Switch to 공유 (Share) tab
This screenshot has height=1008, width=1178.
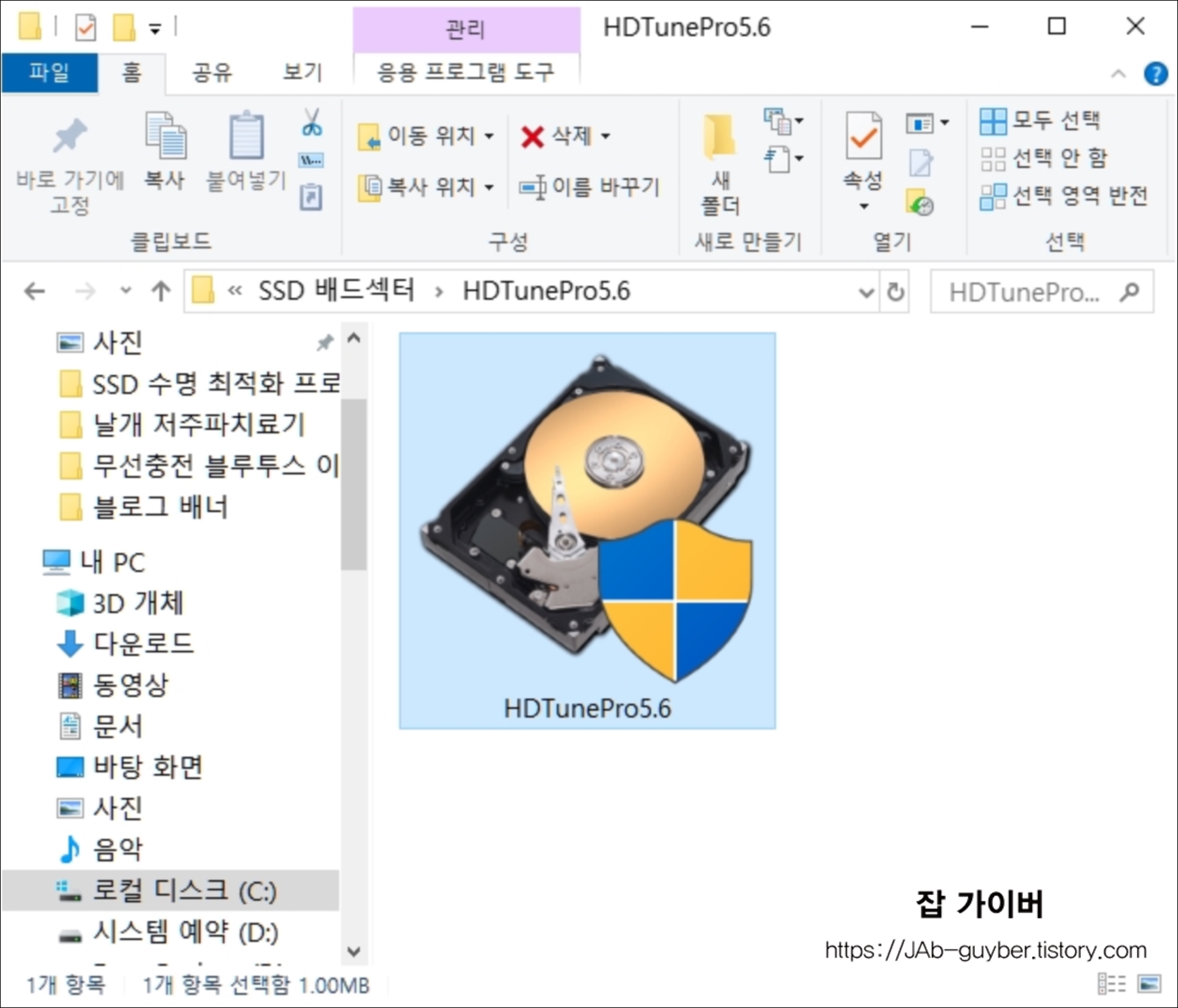tap(212, 72)
